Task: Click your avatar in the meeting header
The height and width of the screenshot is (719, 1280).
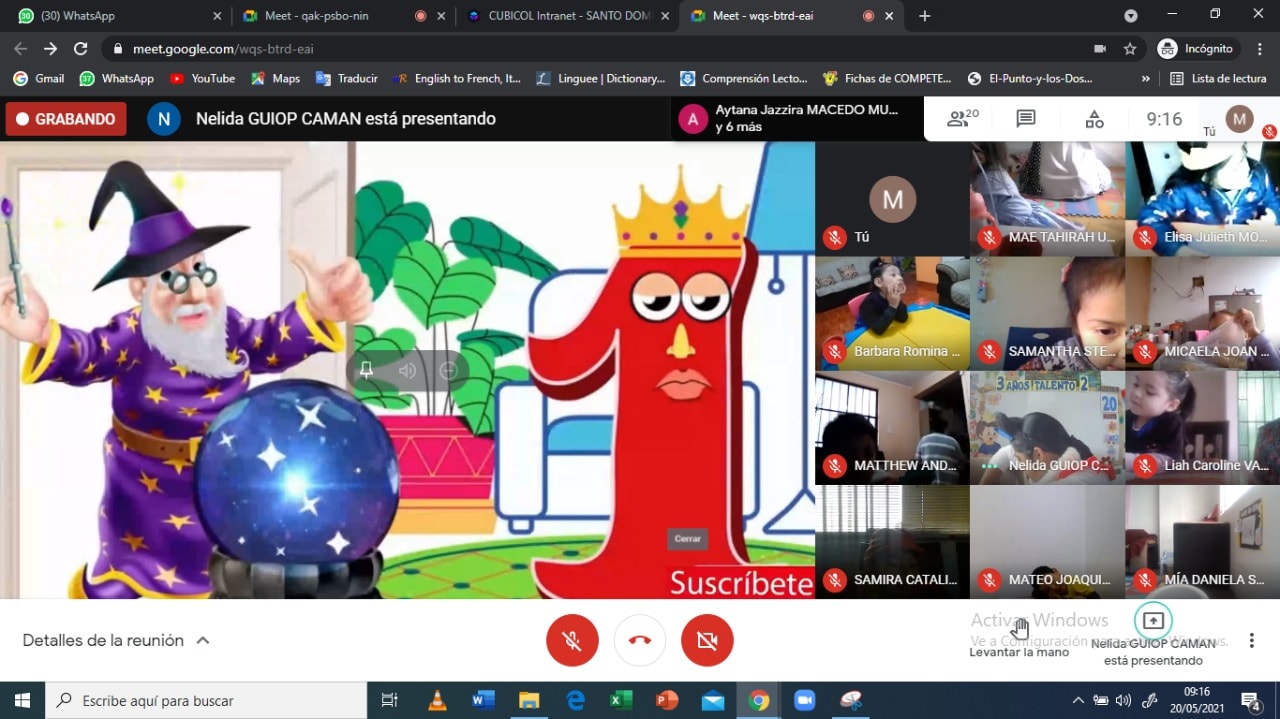Action: pyautogui.click(x=1240, y=119)
